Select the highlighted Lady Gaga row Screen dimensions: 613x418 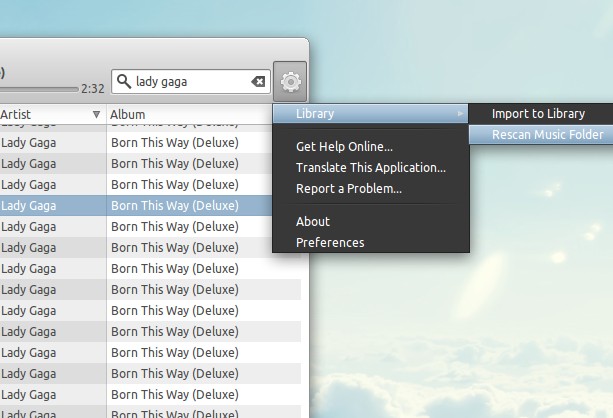tap(136, 206)
